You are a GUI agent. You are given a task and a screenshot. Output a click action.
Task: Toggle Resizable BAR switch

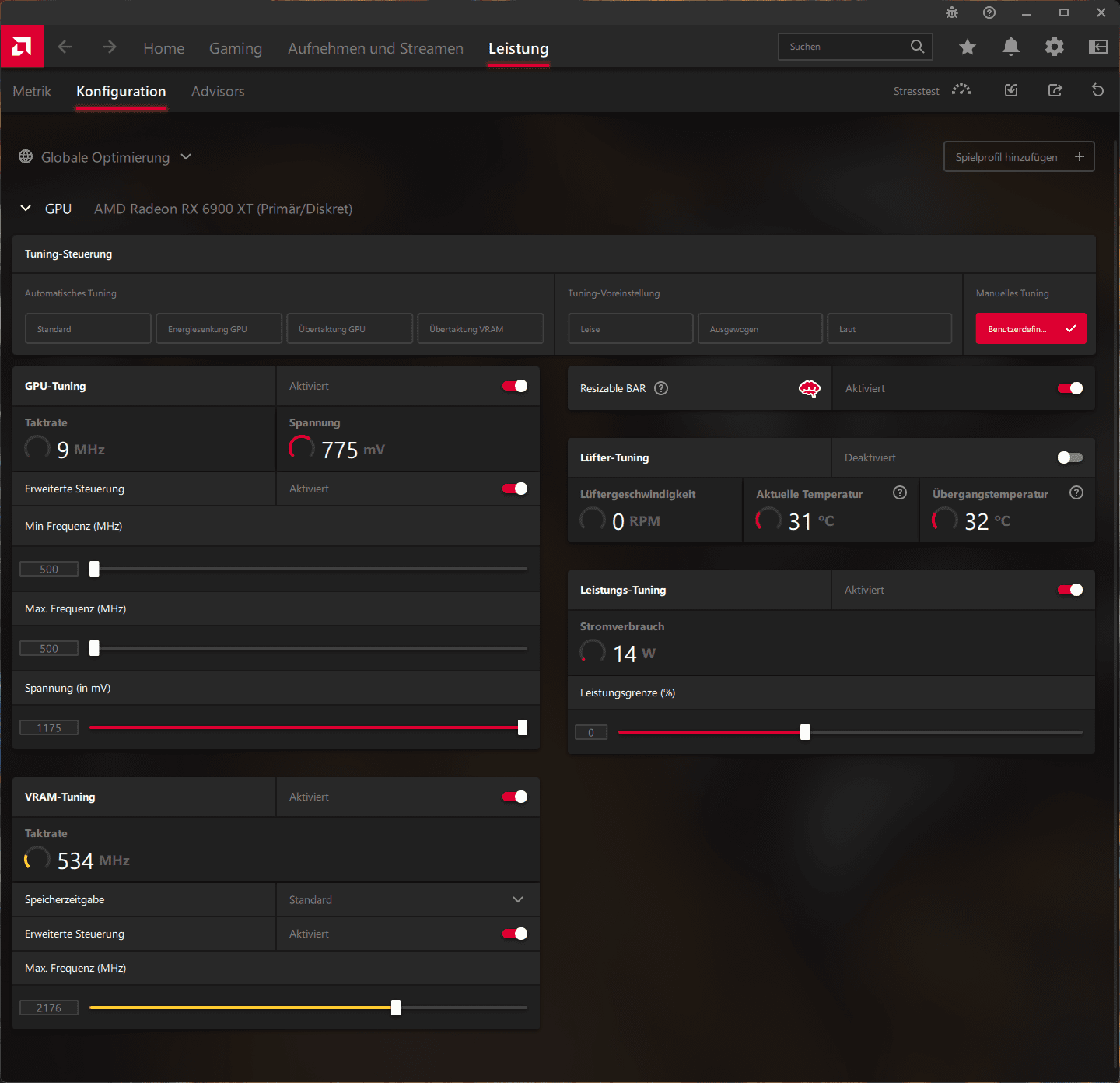pyautogui.click(x=1070, y=388)
